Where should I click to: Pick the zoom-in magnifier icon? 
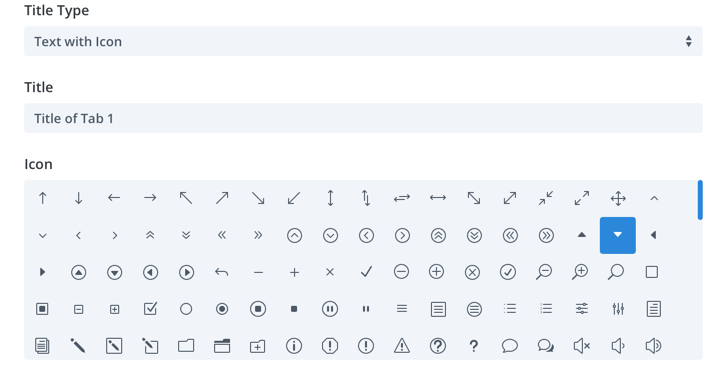(580, 272)
